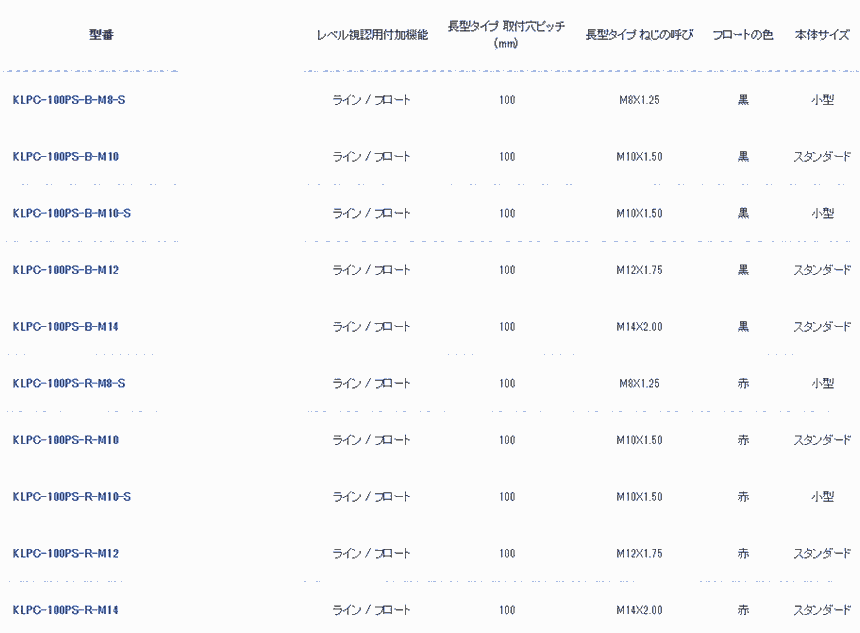Open part number KLPC-100PS-B-M14 link
The width and height of the screenshot is (860, 633).
[x=66, y=326]
